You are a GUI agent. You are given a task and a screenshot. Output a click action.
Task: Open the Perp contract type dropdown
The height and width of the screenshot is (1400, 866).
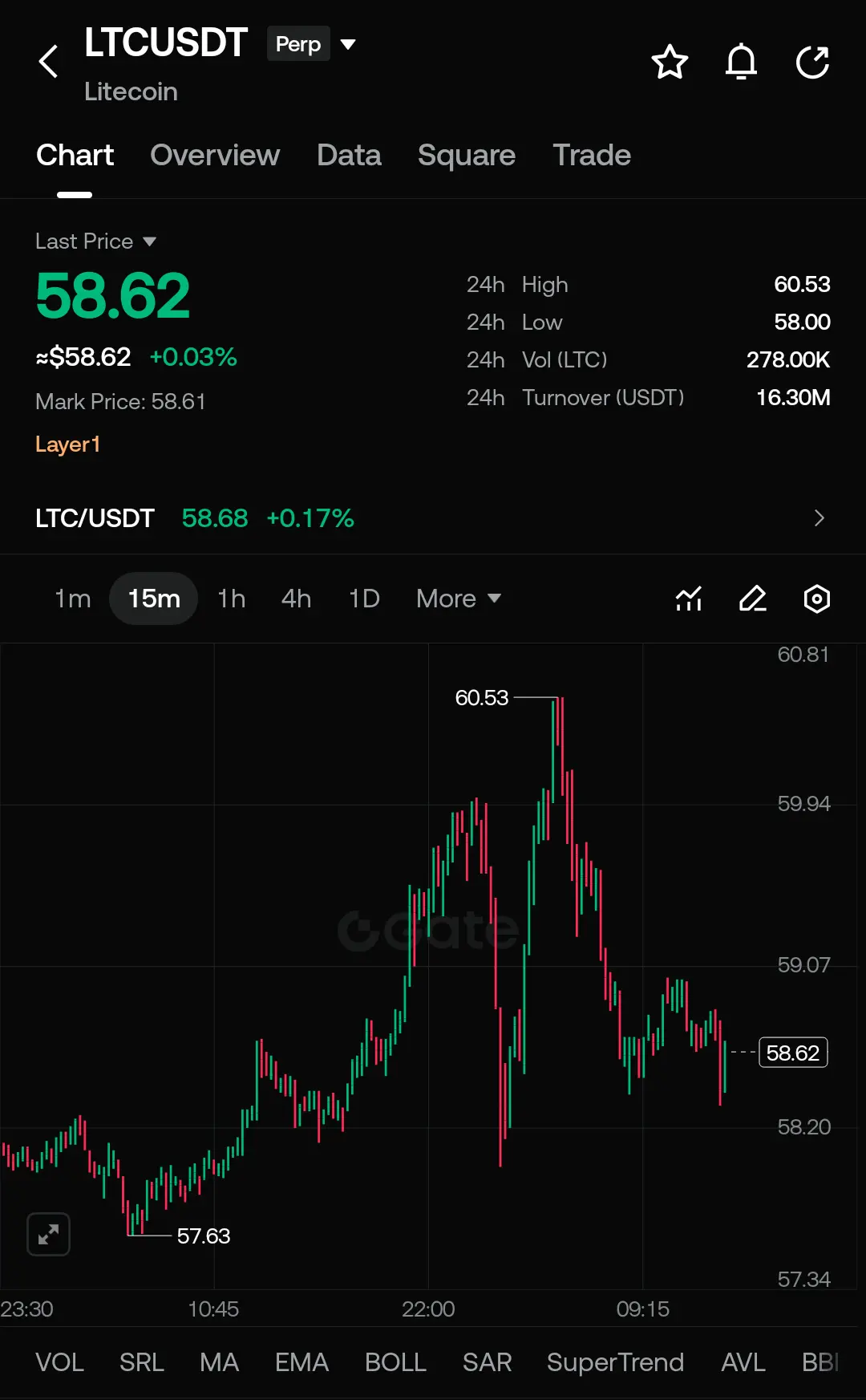(312, 44)
